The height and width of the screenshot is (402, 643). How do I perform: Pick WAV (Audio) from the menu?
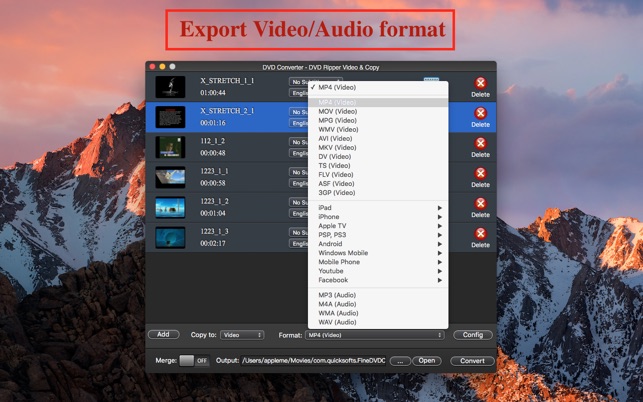point(337,322)
